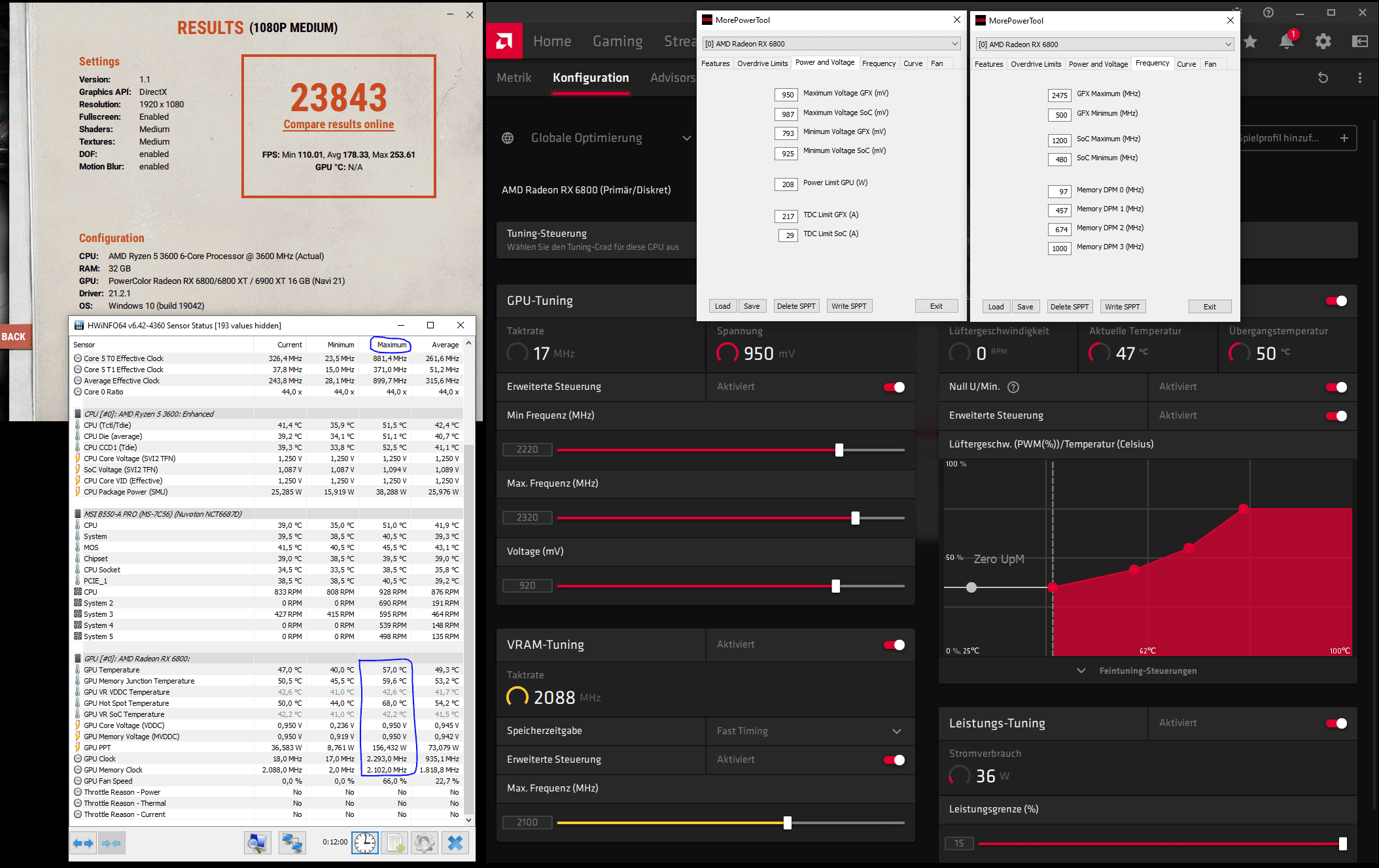Expand Feintuning-Steuerungen section

pos(1137,671)
